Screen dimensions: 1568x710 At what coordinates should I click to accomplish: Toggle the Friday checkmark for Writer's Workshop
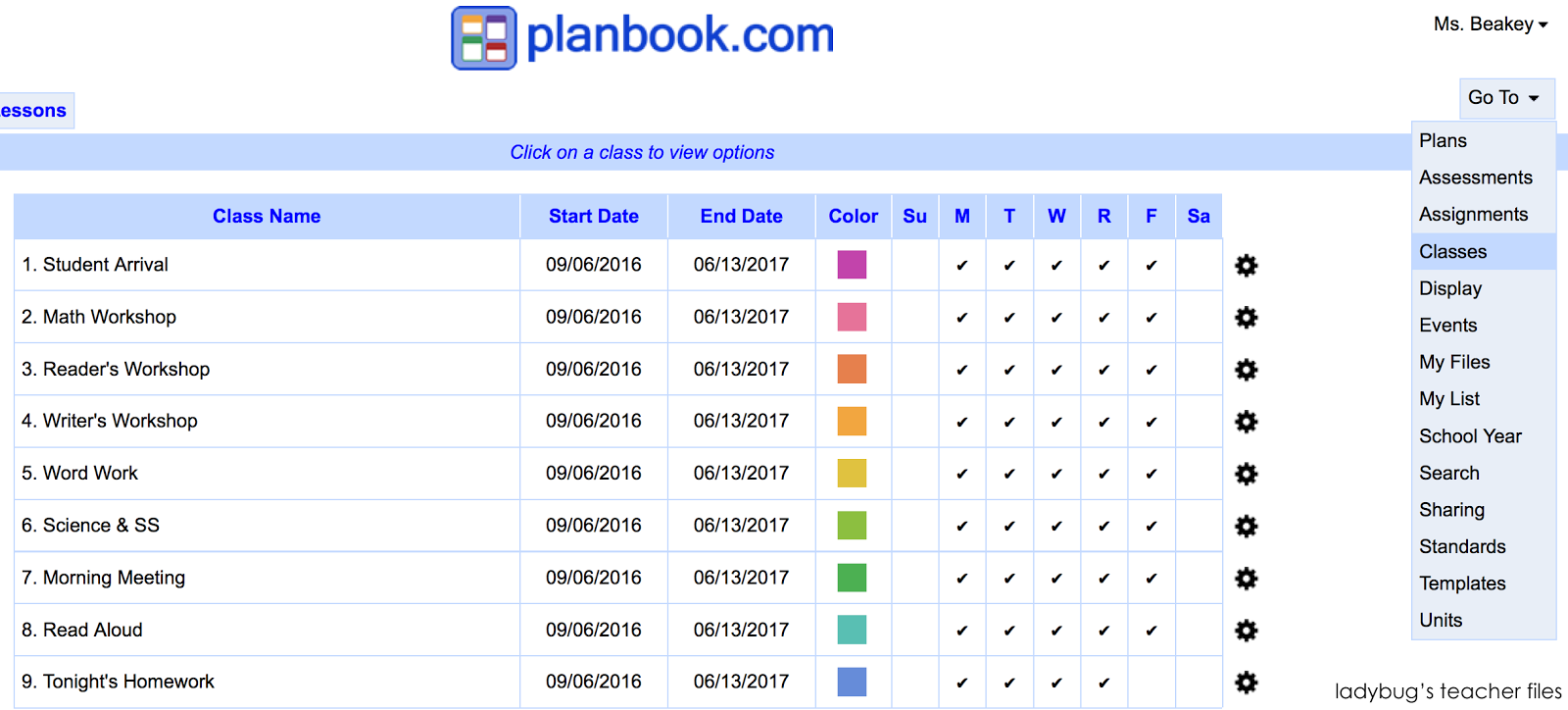(x=1151, y=421)
